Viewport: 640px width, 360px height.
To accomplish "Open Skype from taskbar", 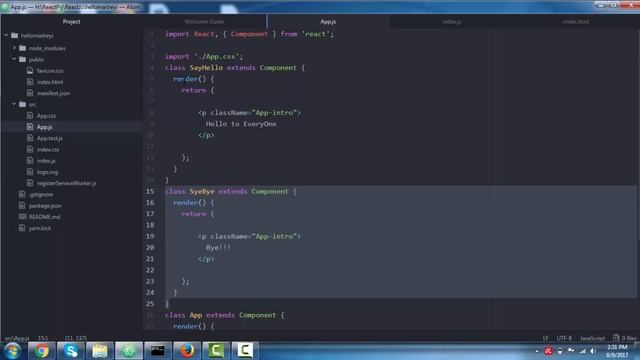I will 71,351.
